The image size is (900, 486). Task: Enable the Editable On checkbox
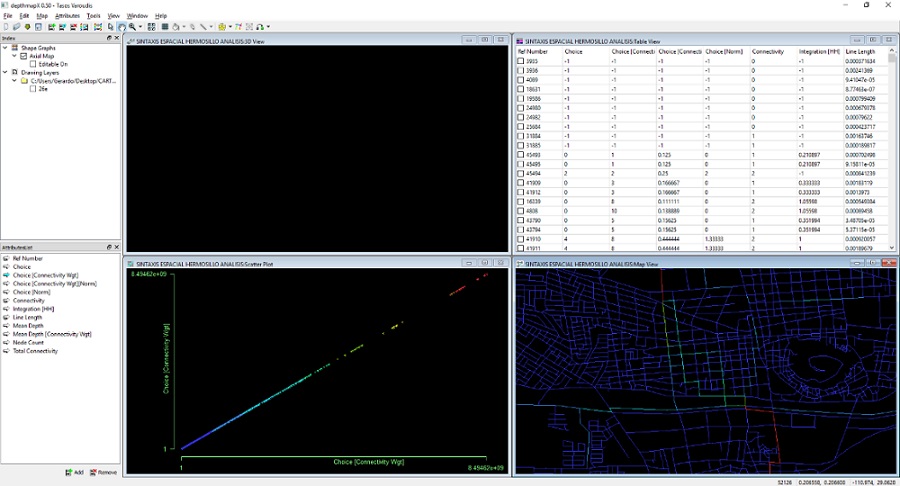click(x=33, y=64)
